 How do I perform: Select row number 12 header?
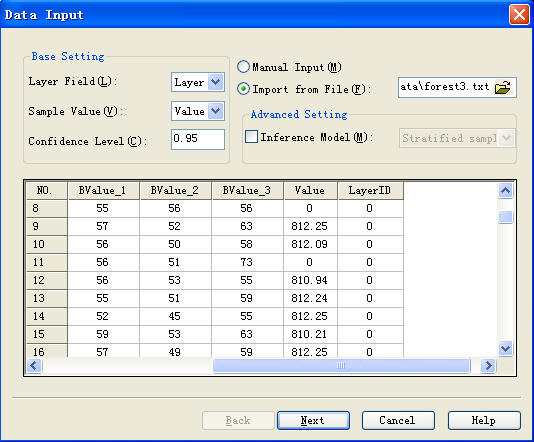point(47,280)
